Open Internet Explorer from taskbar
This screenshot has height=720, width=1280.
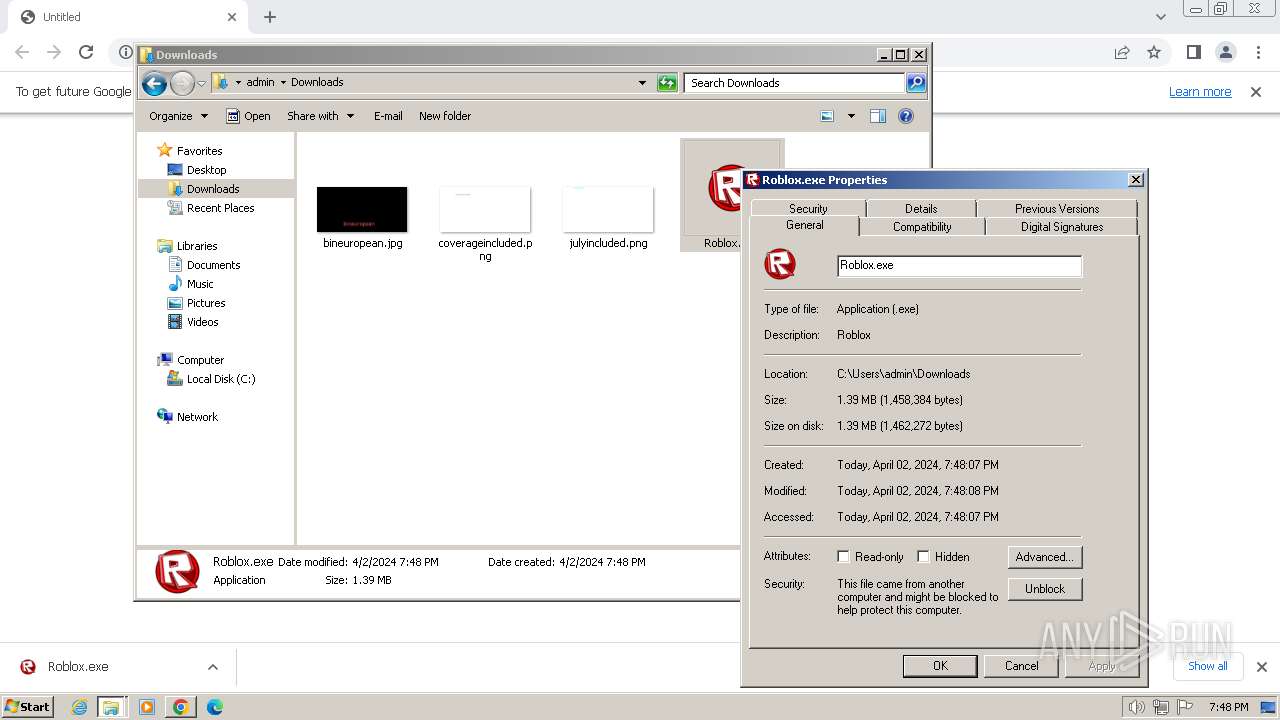79,707
